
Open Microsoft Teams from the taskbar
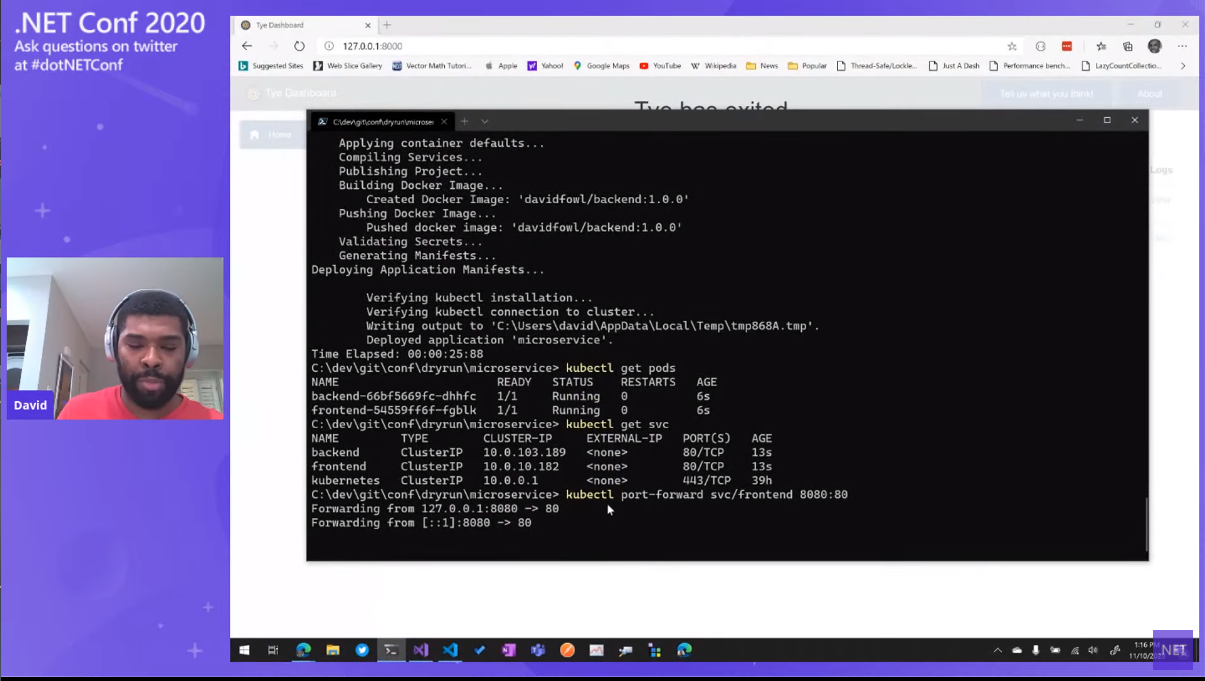click(538, 650)
